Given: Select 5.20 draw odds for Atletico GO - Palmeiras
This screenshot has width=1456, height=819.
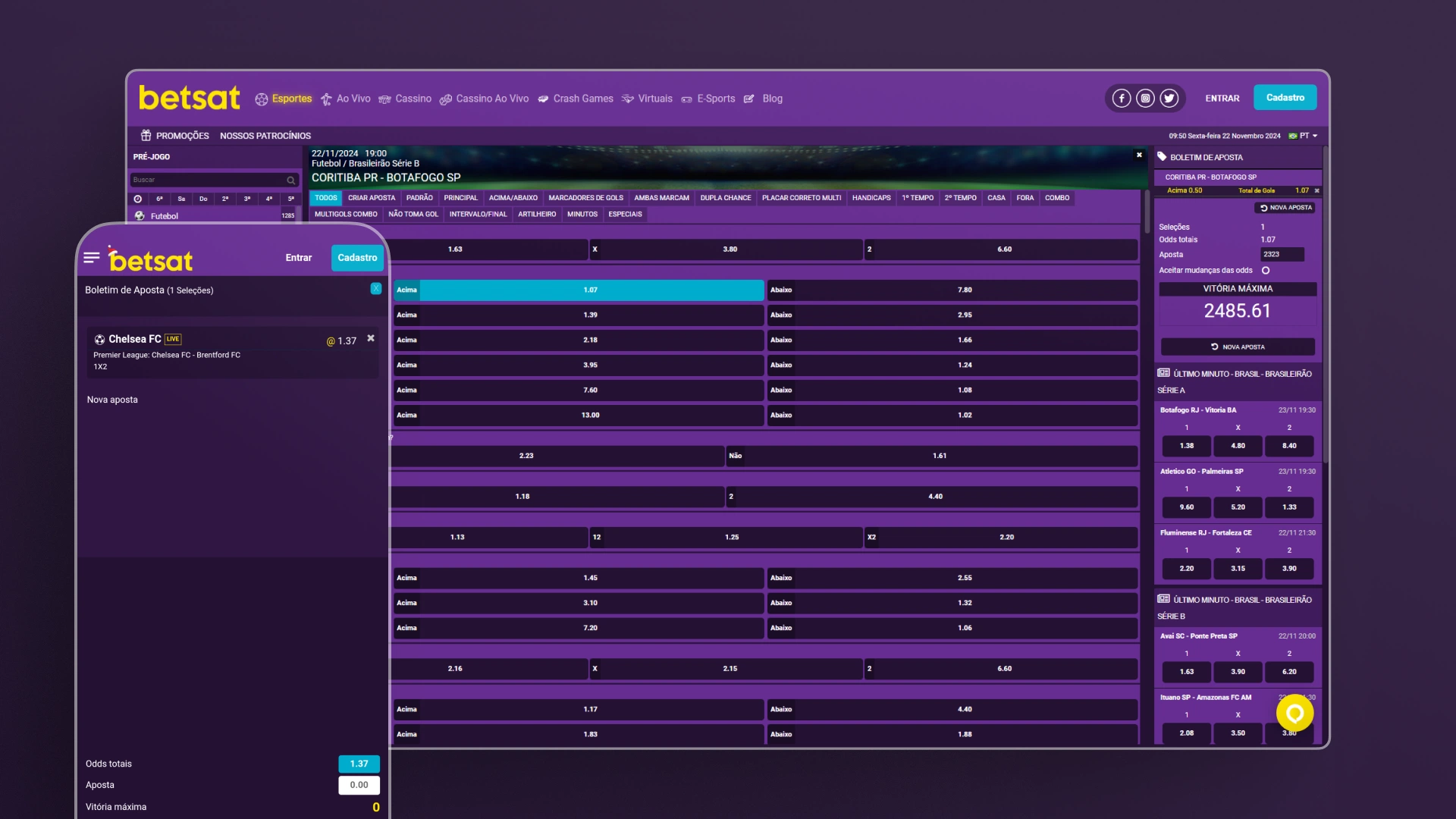Looking at the screenshot, I should pos(1238,507).
